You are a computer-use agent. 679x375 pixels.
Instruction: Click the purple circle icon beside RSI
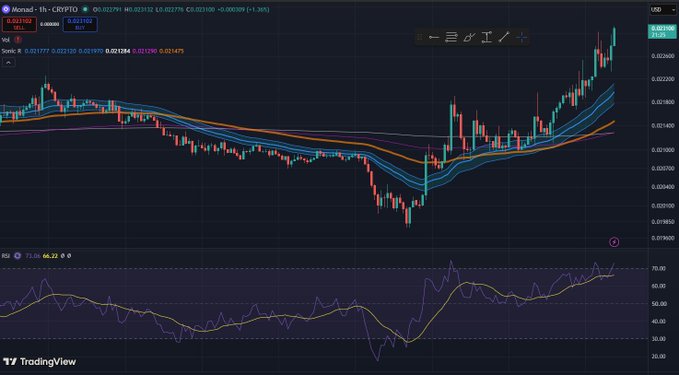pyautogui.click(x=17, y=256)
